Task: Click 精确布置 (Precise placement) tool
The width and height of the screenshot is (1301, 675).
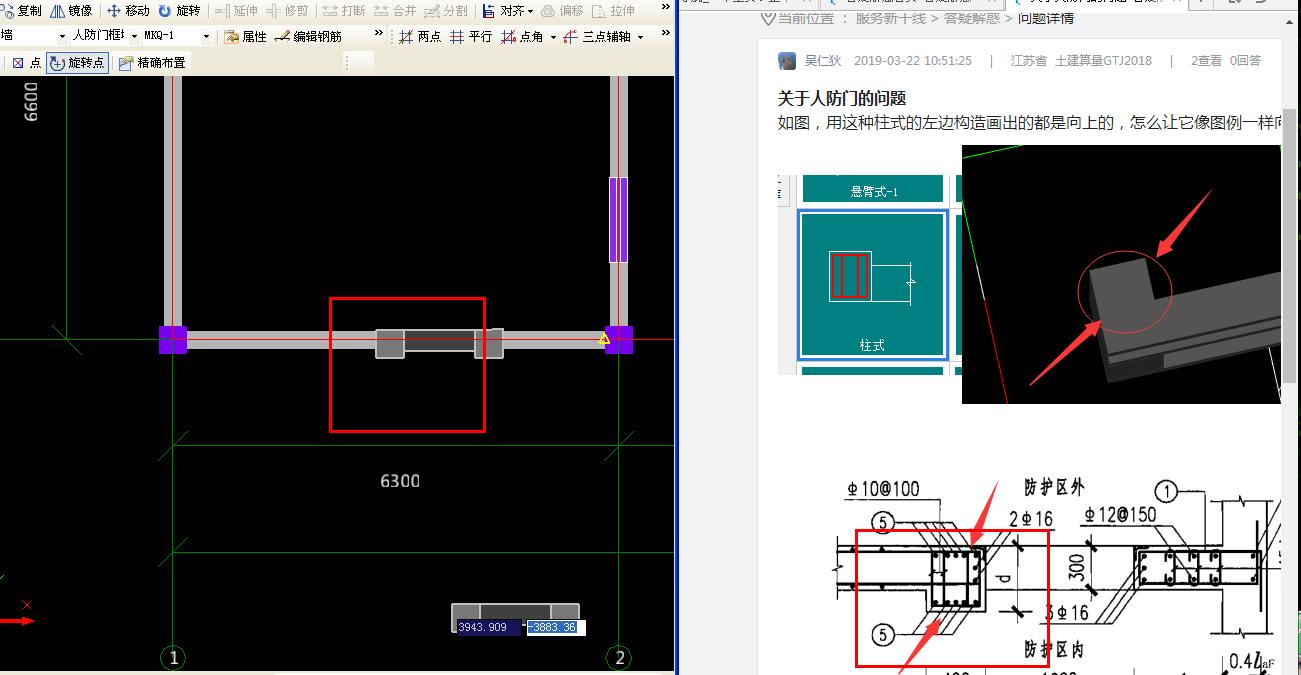Action: click(x=152, y=62)
